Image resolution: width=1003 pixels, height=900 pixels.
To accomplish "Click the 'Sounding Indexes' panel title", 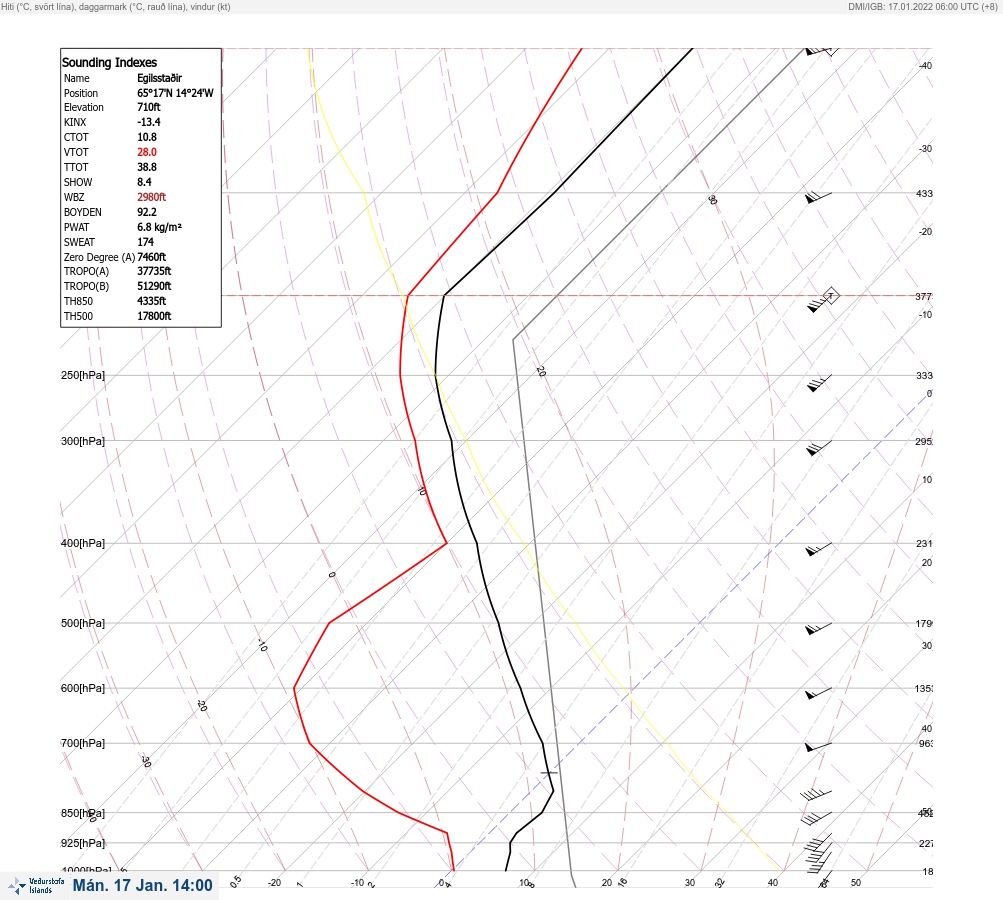I will point(109,63).
